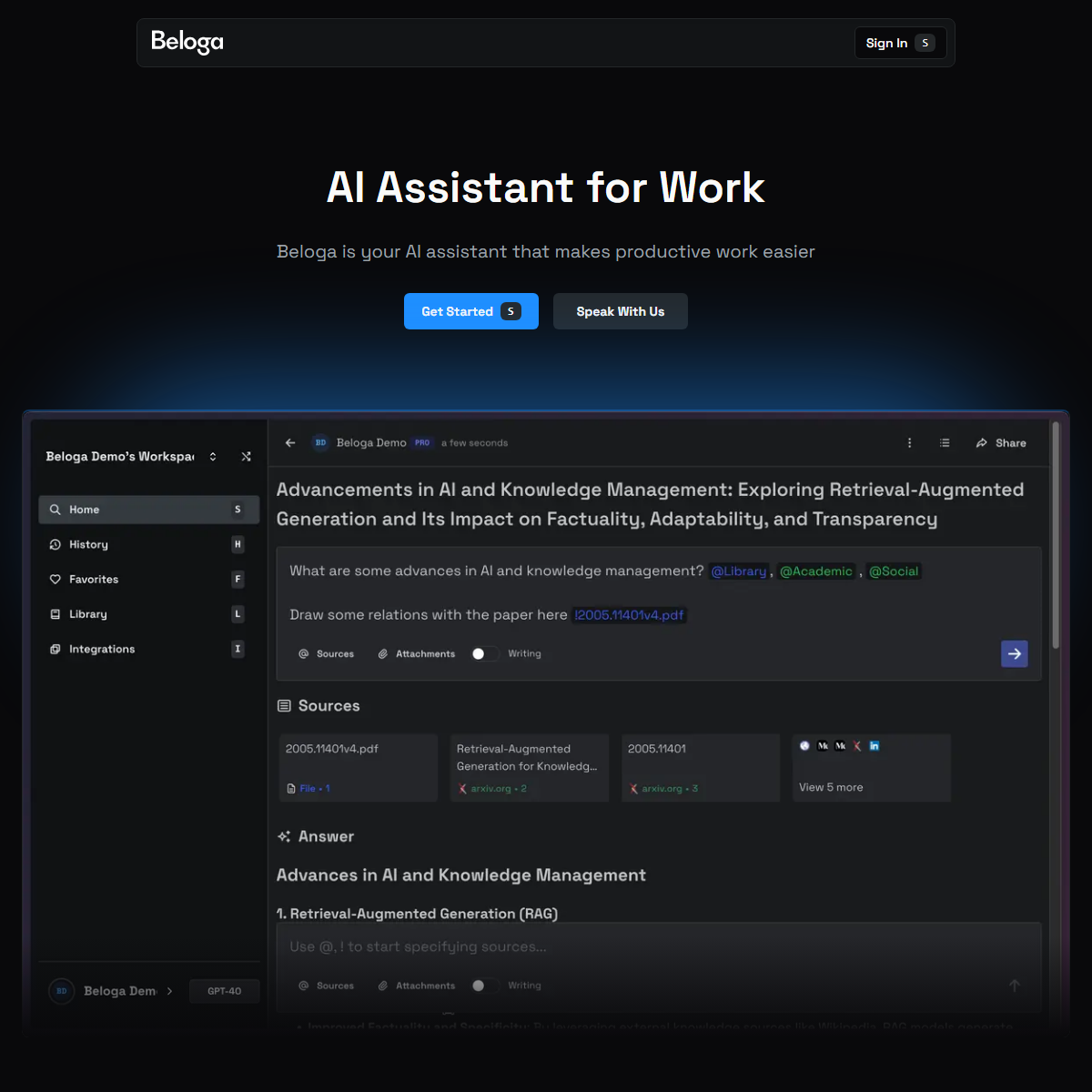
Task: Click the @Library source tag
Action: [739, 571]
